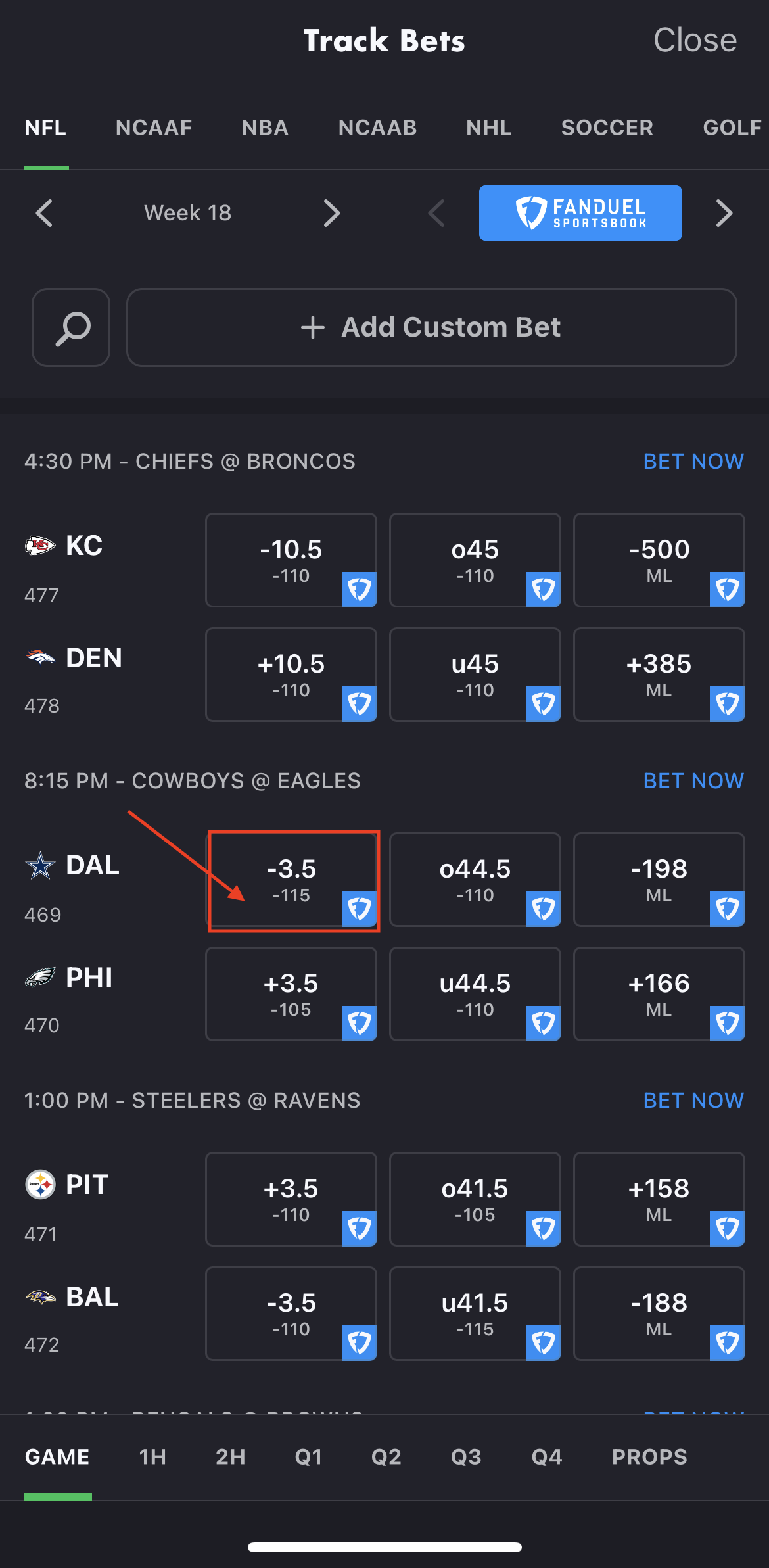Tap the search magnifier icon
The height and width of the screenshot is (1568, 769).
71,327
